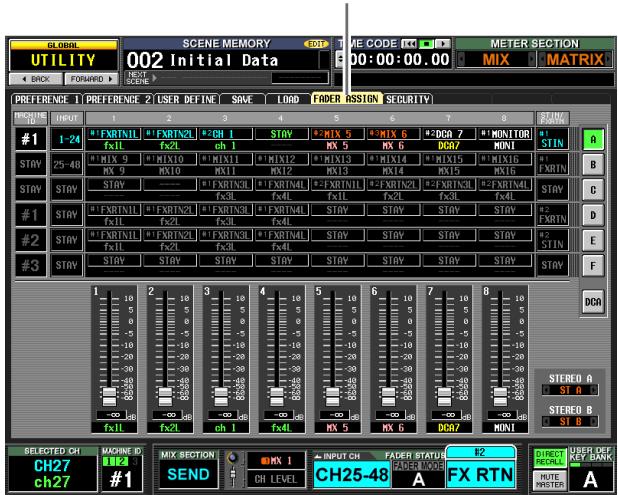This screenshot has height=495, width=618.
Task: Click the fader 8 handle labeled MONI
Action: pos(501,396)
